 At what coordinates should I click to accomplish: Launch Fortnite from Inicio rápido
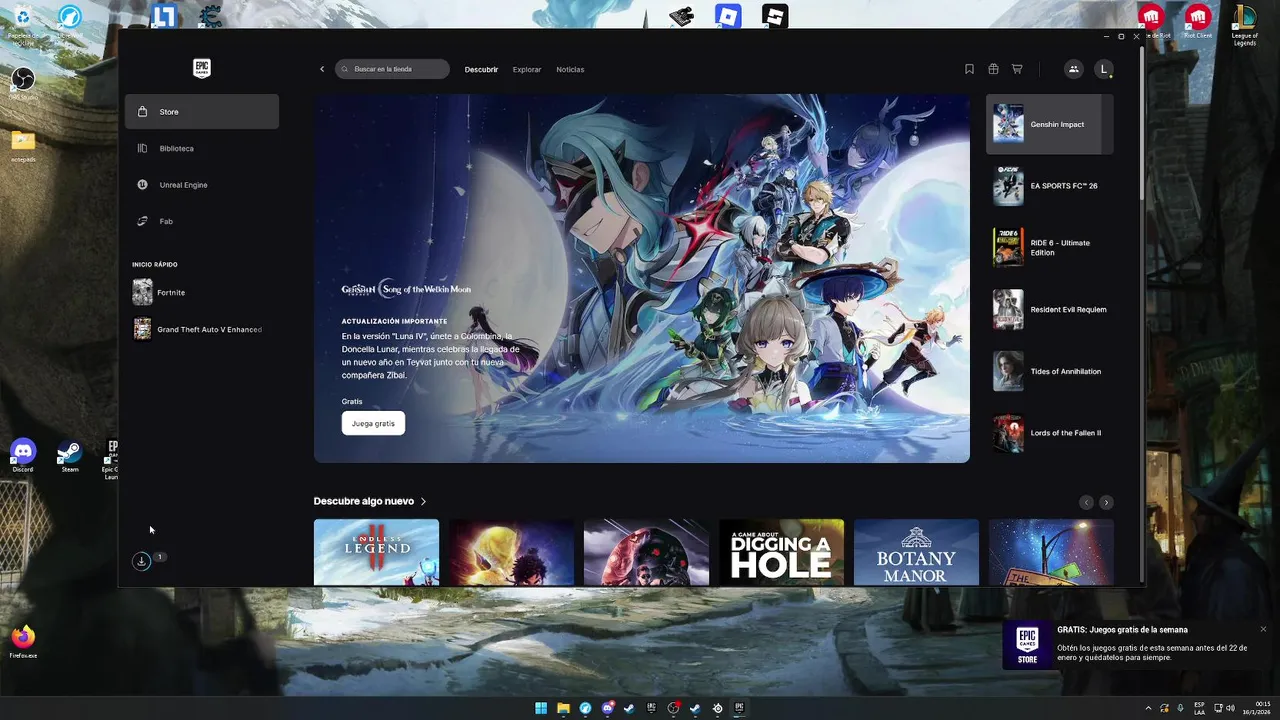[x=202, y=292]
